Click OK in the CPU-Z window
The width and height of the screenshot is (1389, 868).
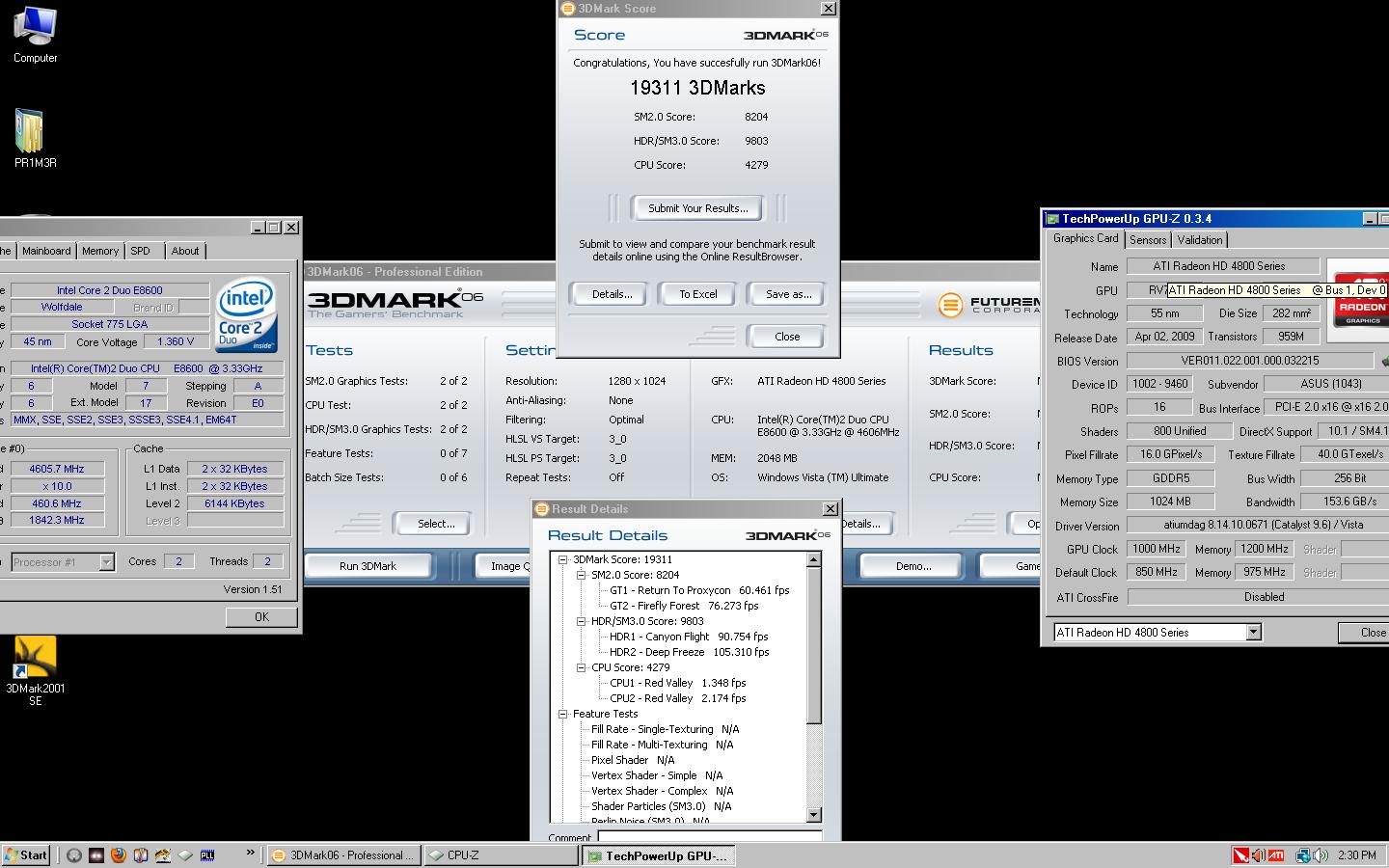pyautogui.click(x=261, y=617)
